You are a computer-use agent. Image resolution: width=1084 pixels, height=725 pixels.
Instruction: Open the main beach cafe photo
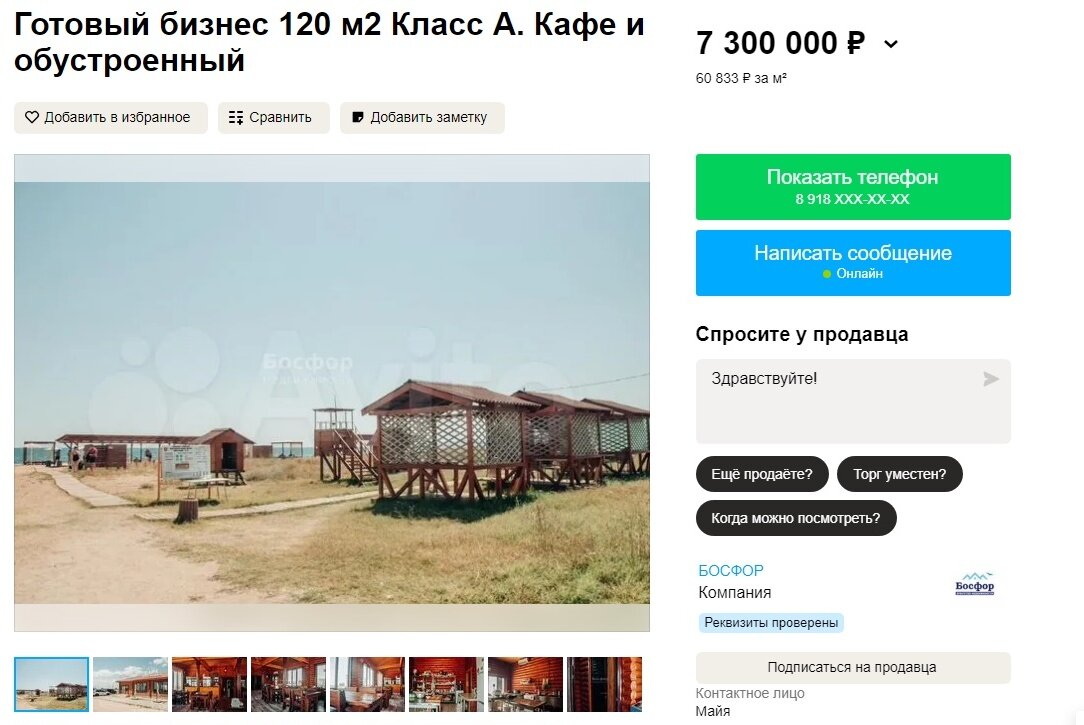coord(332,393)
